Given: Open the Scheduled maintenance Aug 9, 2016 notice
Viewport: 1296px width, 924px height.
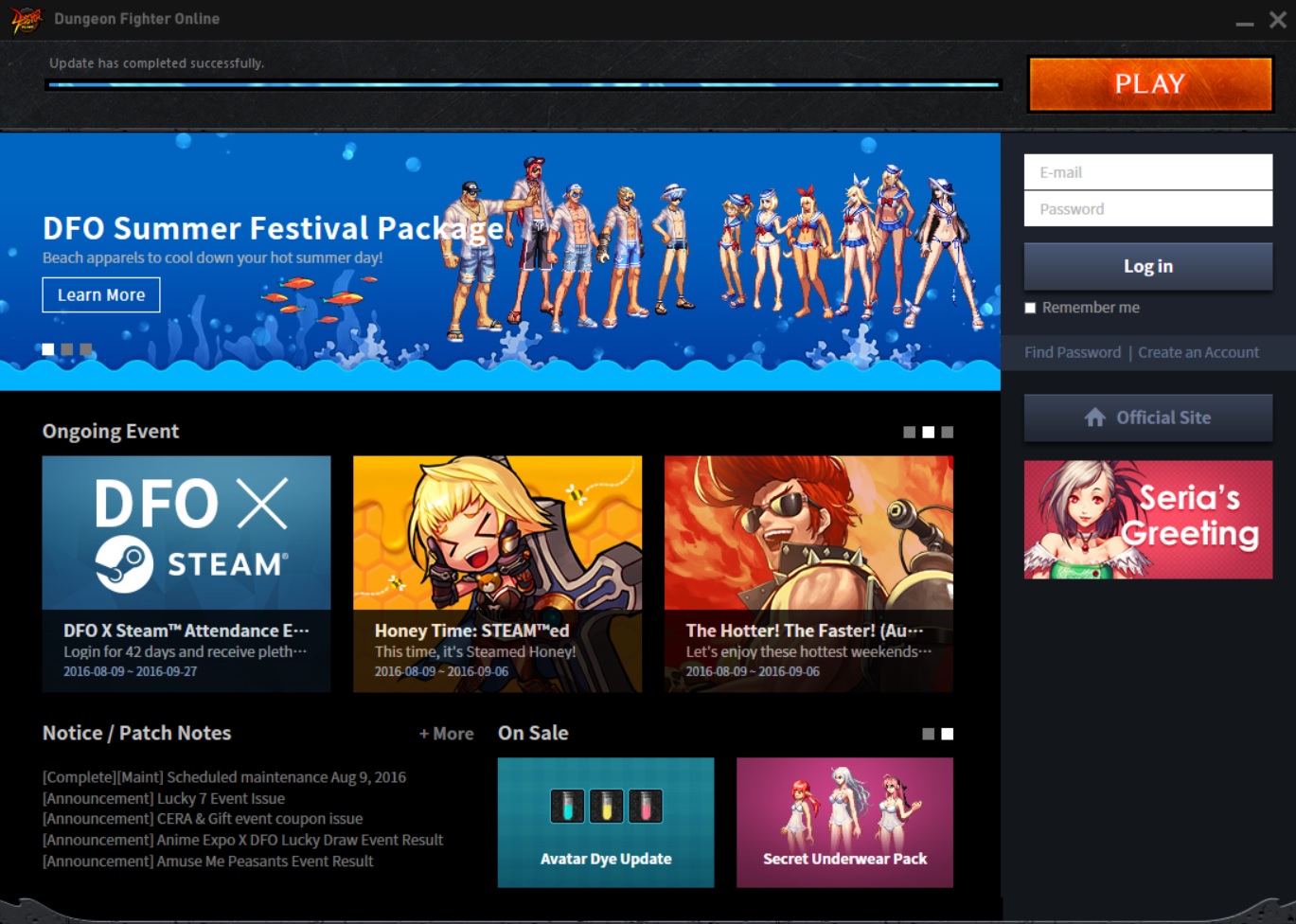Looking at the screenshot, I should tap(224, 777).
